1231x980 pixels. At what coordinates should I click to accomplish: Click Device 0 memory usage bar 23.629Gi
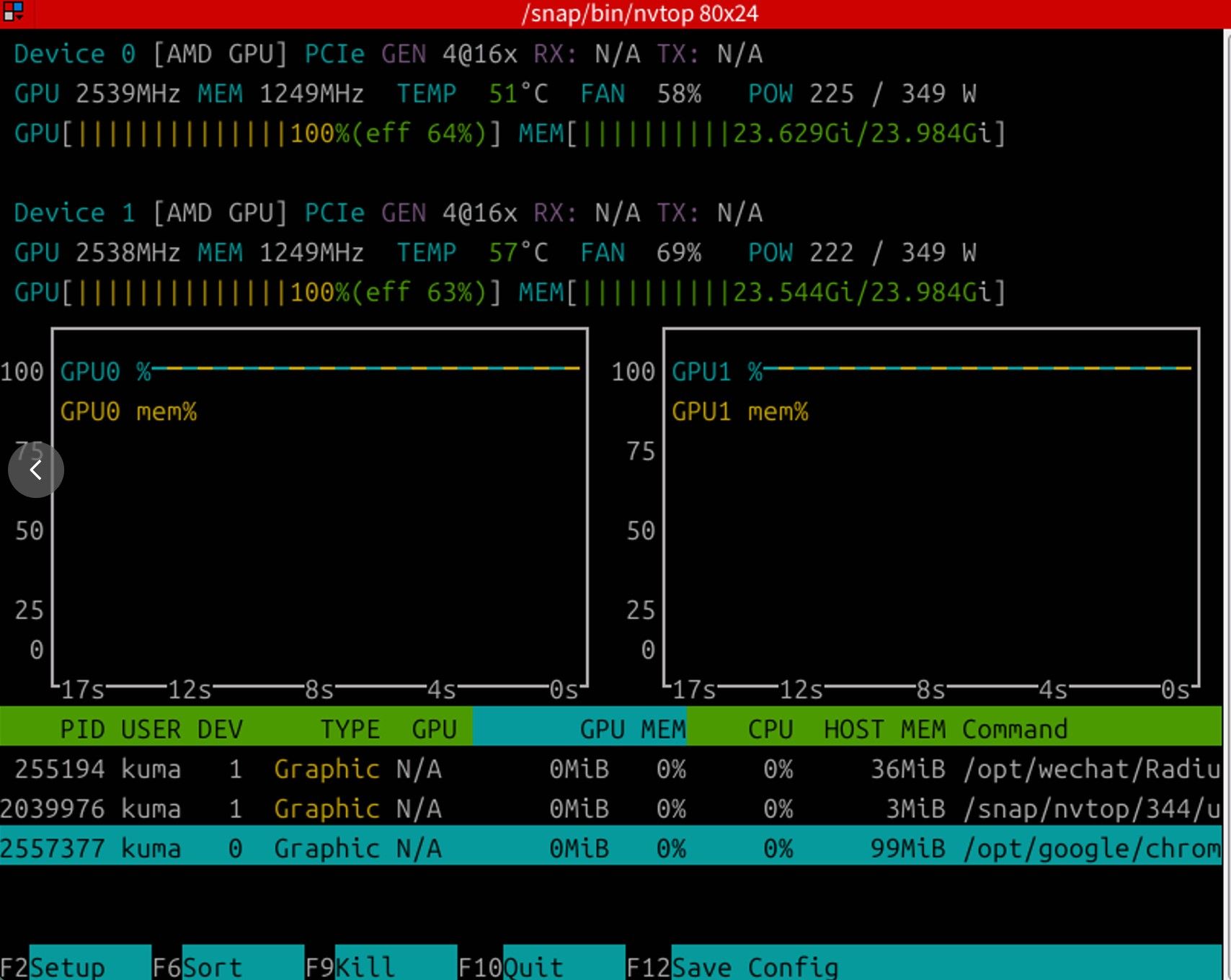(762, 133)
